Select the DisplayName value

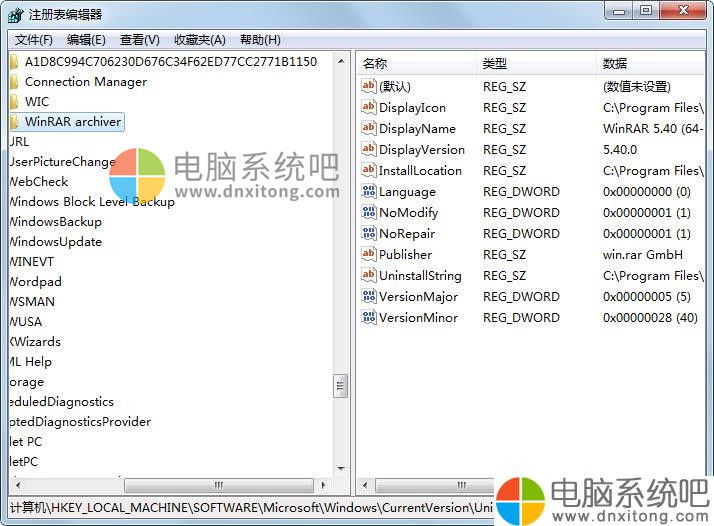(417, 128)
